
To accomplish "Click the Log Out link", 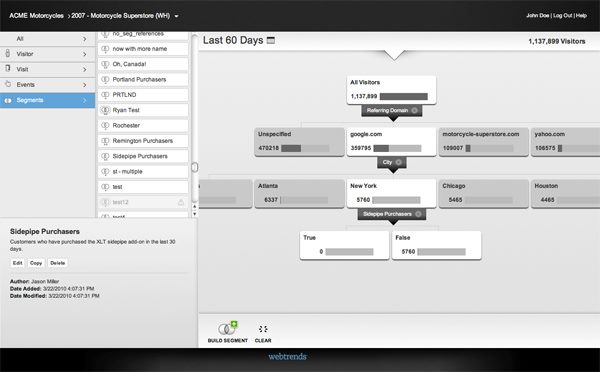I will [562, 15].
